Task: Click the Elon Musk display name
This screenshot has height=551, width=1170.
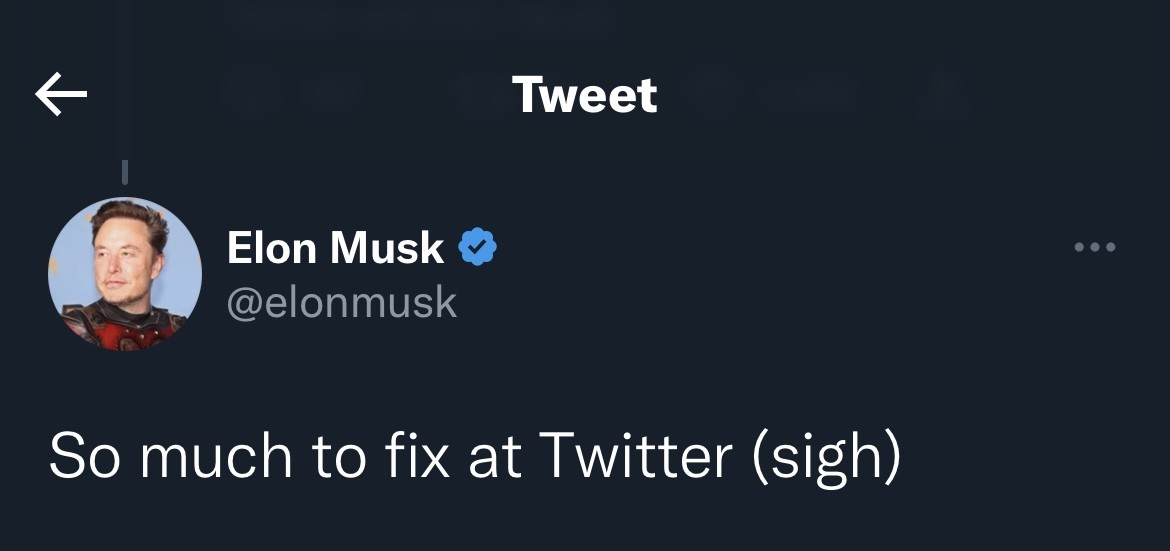Action: pyautogui.click(x=335, y=248)
